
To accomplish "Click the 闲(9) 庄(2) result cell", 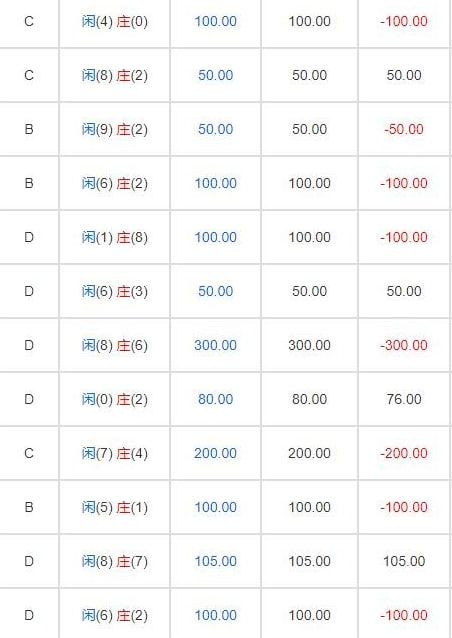I will click(115, 129).
